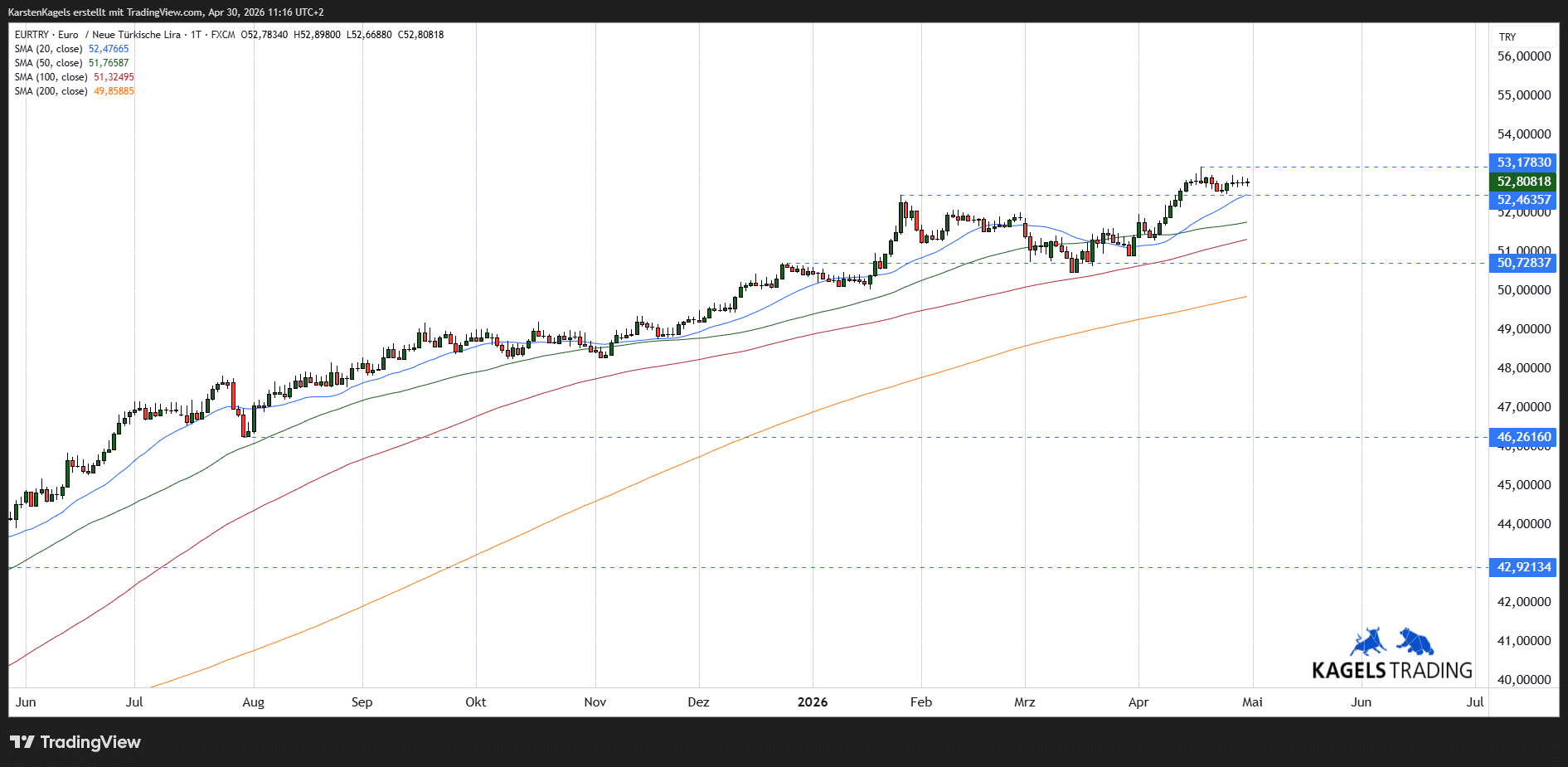Screen dimensions: 1568x767
Task: Click the TradingView logo at bottom left
Action: point(75,742)
